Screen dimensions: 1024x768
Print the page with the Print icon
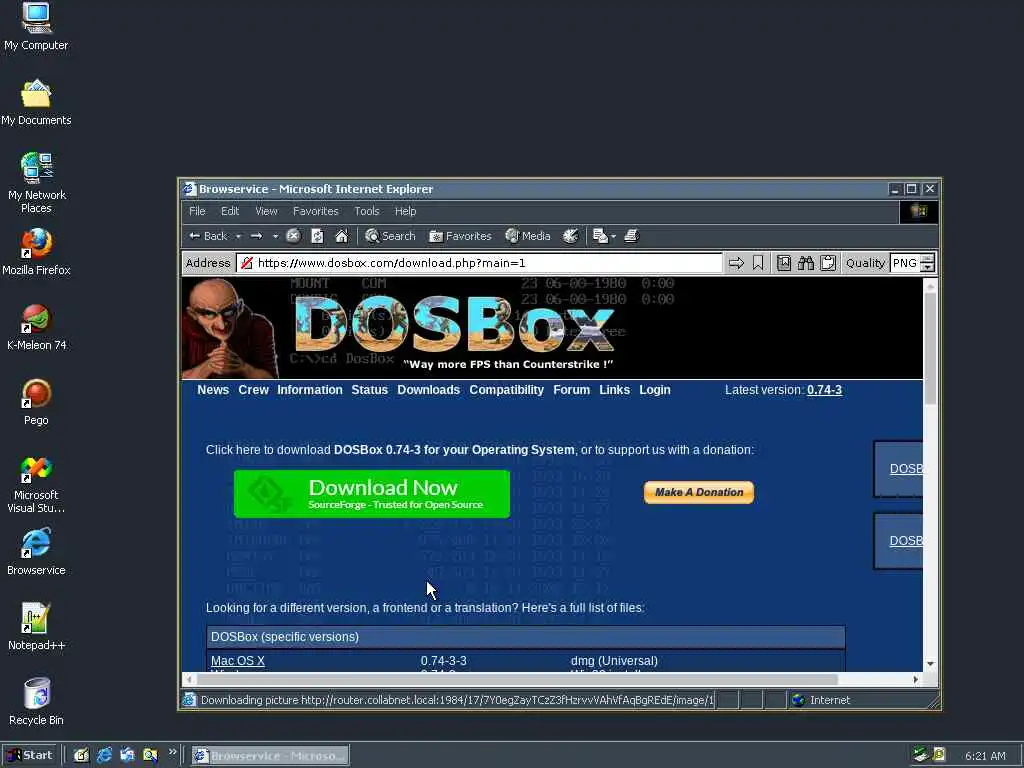pyautogui.click(x=631, y=236)
